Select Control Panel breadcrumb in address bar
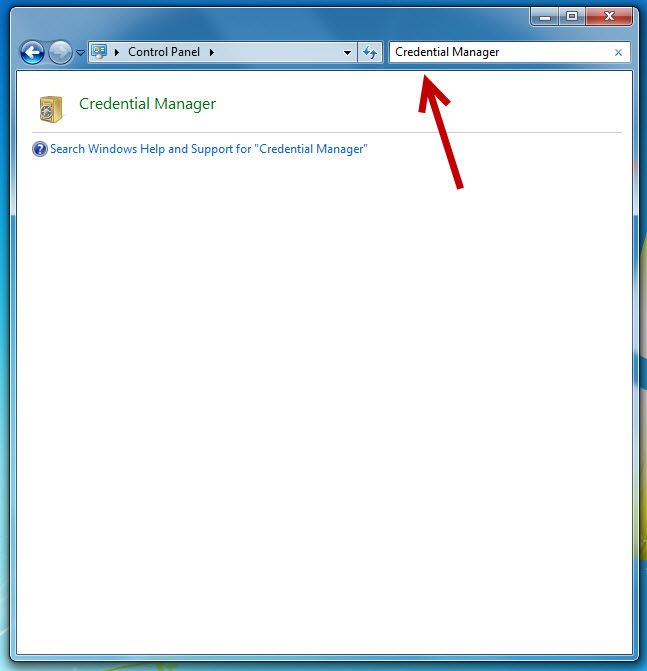 click(164, 52)
